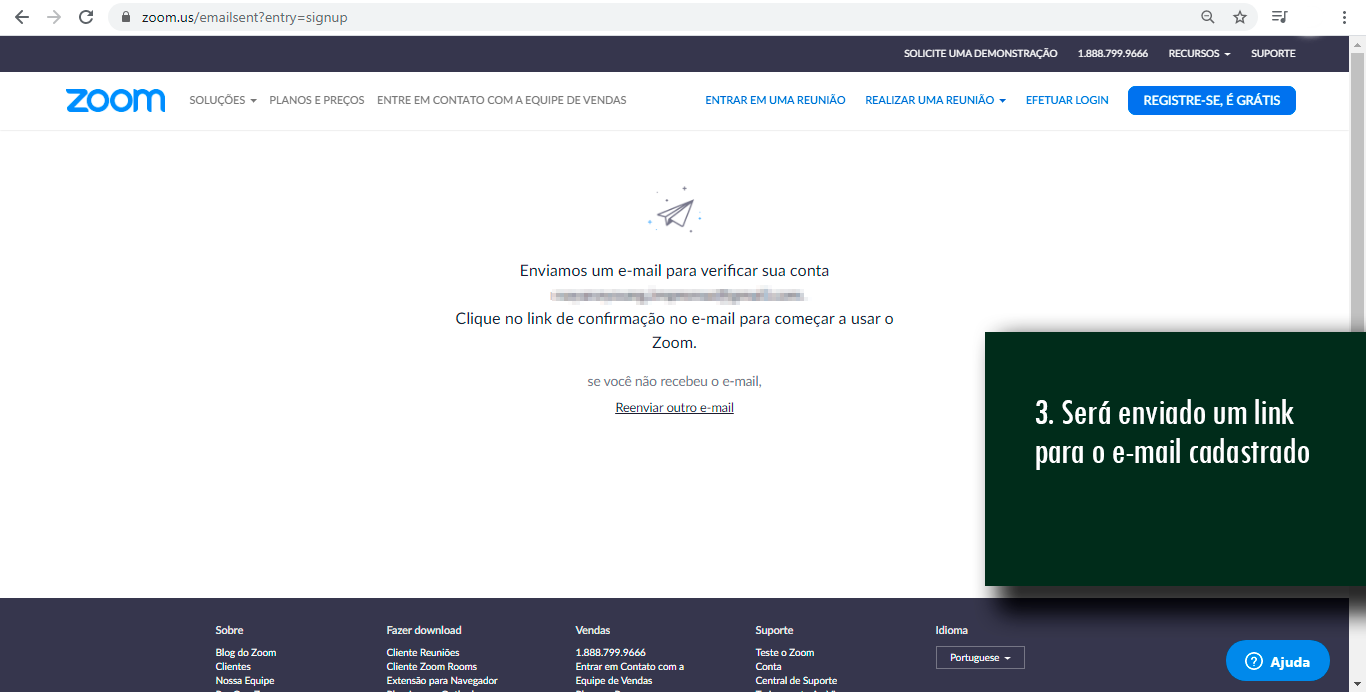Open the media control icon in browser toolbar
Viewport: 1366px width, 692px height.
[1279, 17]
